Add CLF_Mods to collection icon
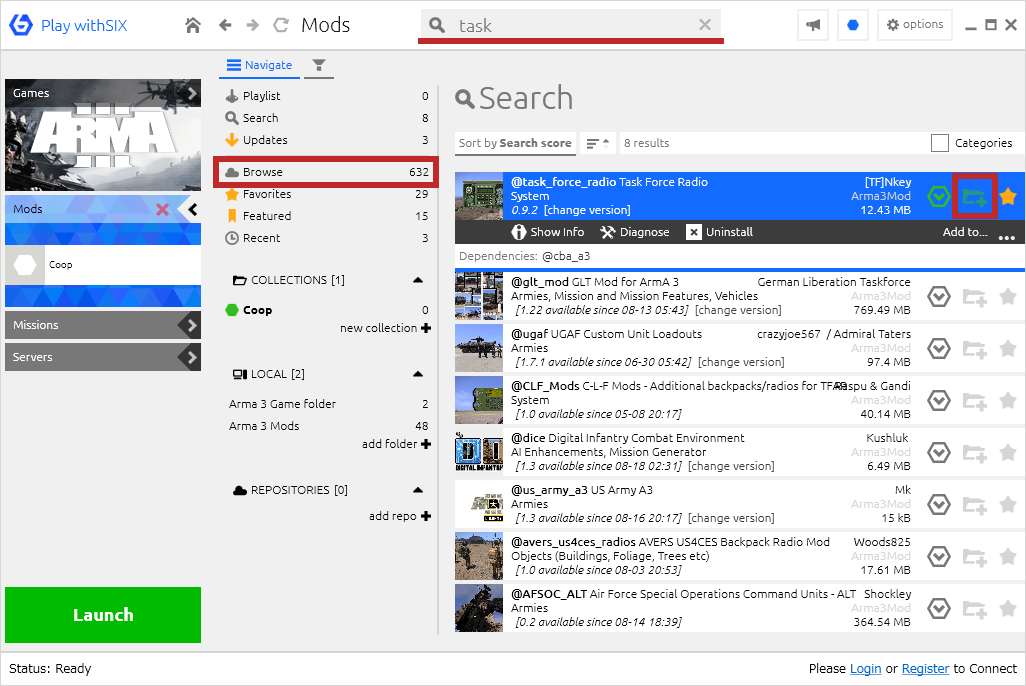This screenshot has width=1026, height=686. [x=974, y=401]
